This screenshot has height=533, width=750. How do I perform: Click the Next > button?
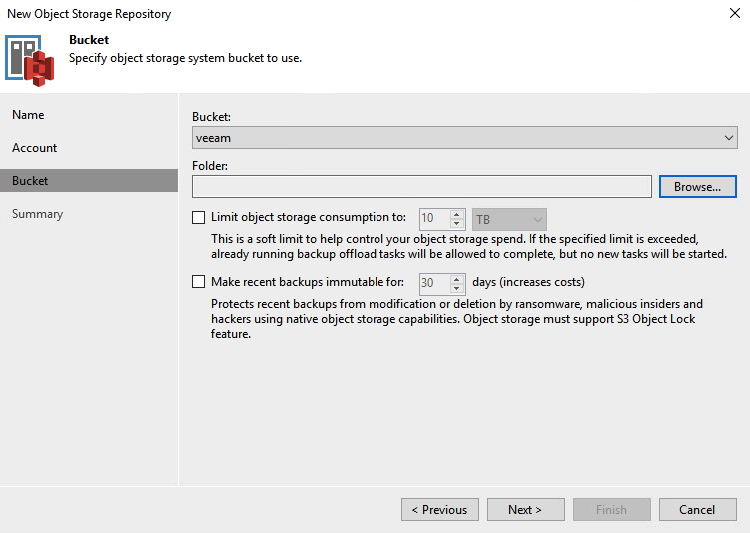click(525, 510)
